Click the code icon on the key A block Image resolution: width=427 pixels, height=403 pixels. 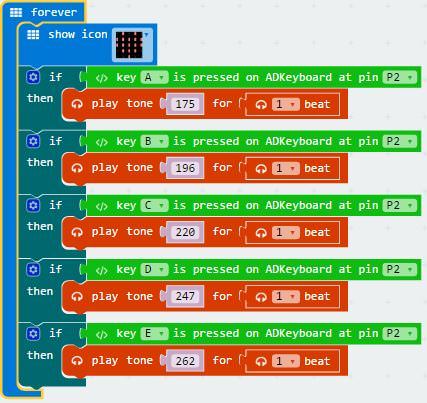point(102,78)
